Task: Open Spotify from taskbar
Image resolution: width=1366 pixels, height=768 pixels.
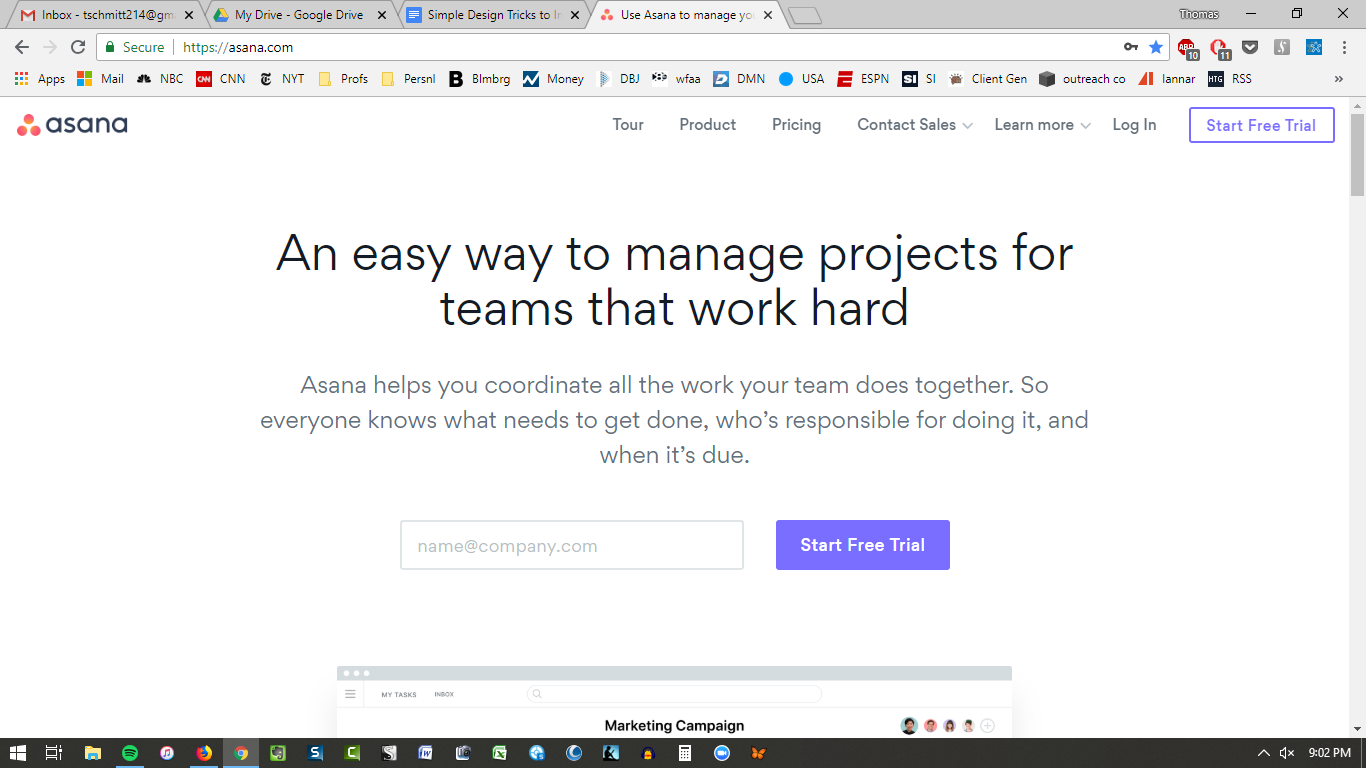Action: pos(130,753)
